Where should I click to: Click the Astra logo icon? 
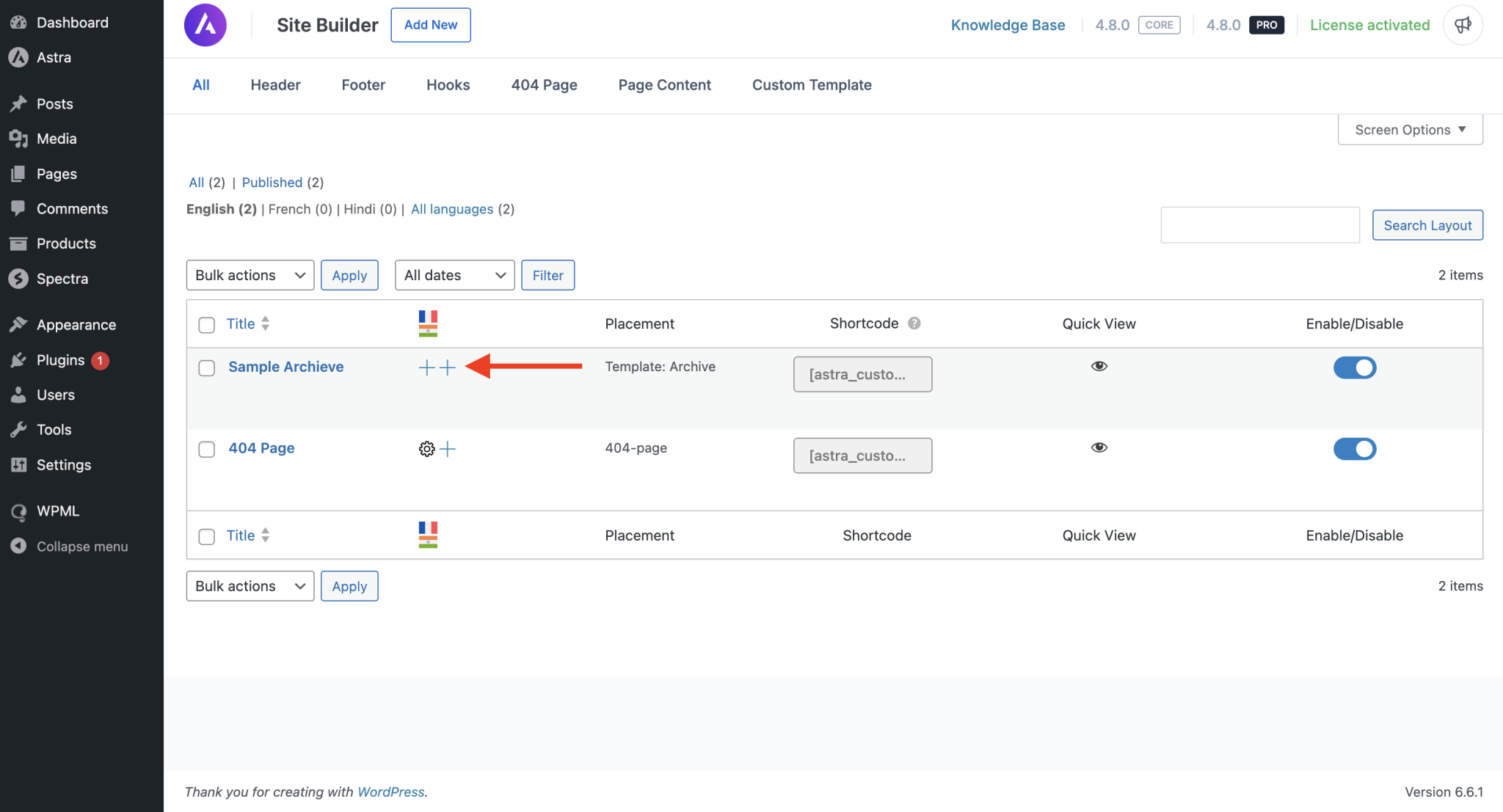205,25
